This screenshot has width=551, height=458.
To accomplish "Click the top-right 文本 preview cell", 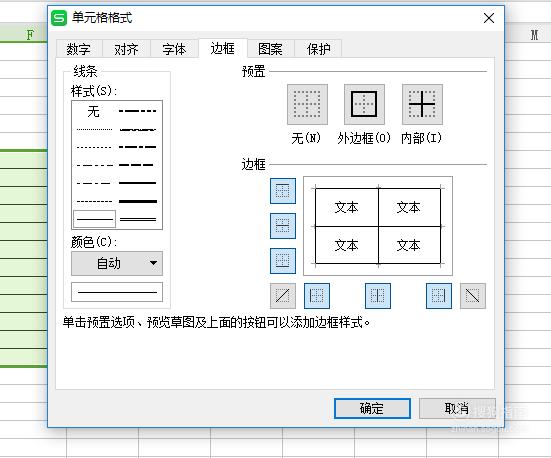I will 409,207.
